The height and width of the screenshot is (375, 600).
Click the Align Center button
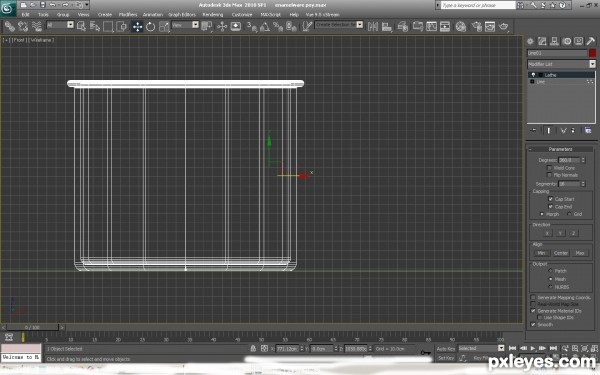pyautogui.click(x=561, y=253)
